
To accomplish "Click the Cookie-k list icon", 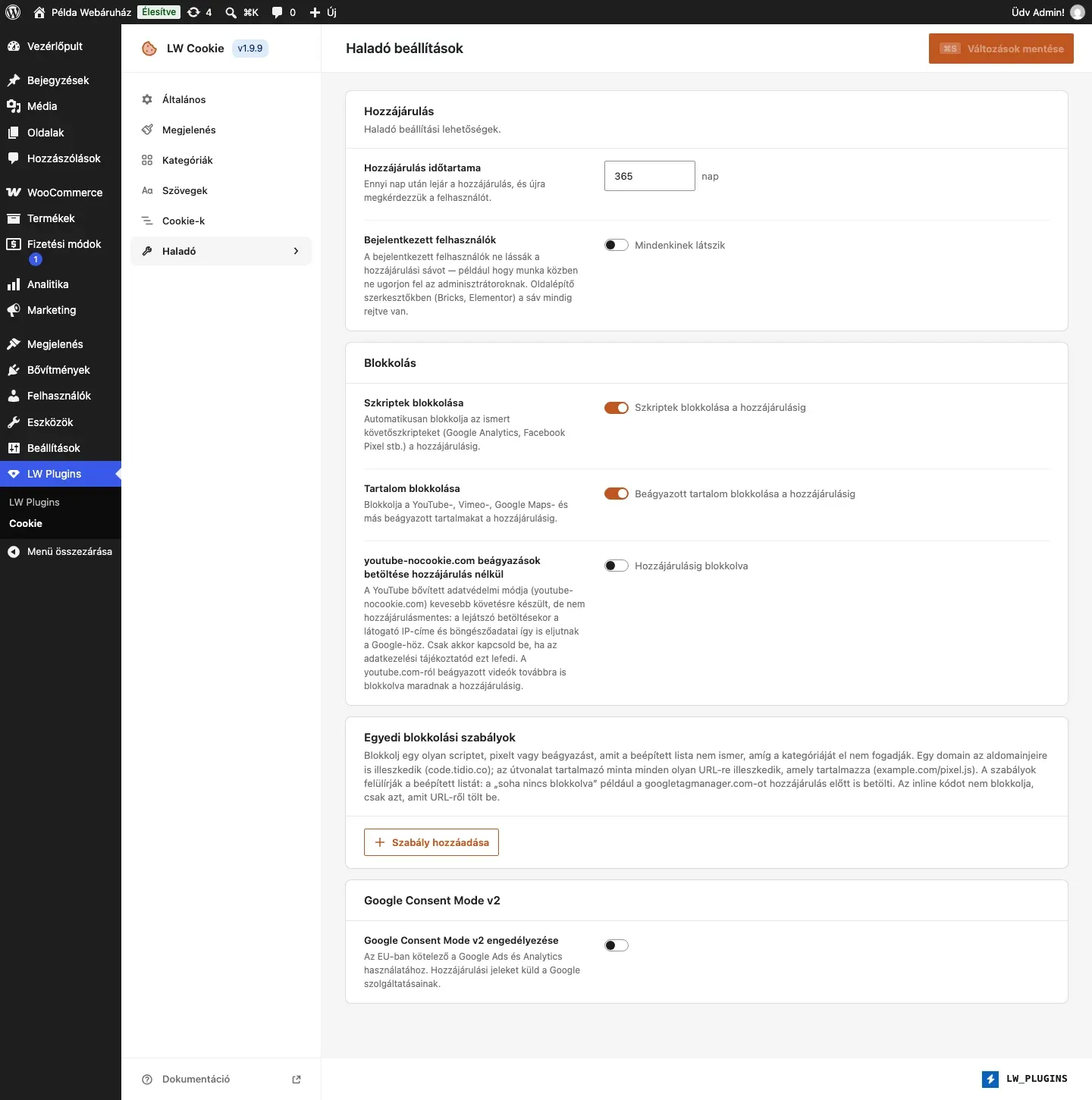I will [x=147, y=221].
